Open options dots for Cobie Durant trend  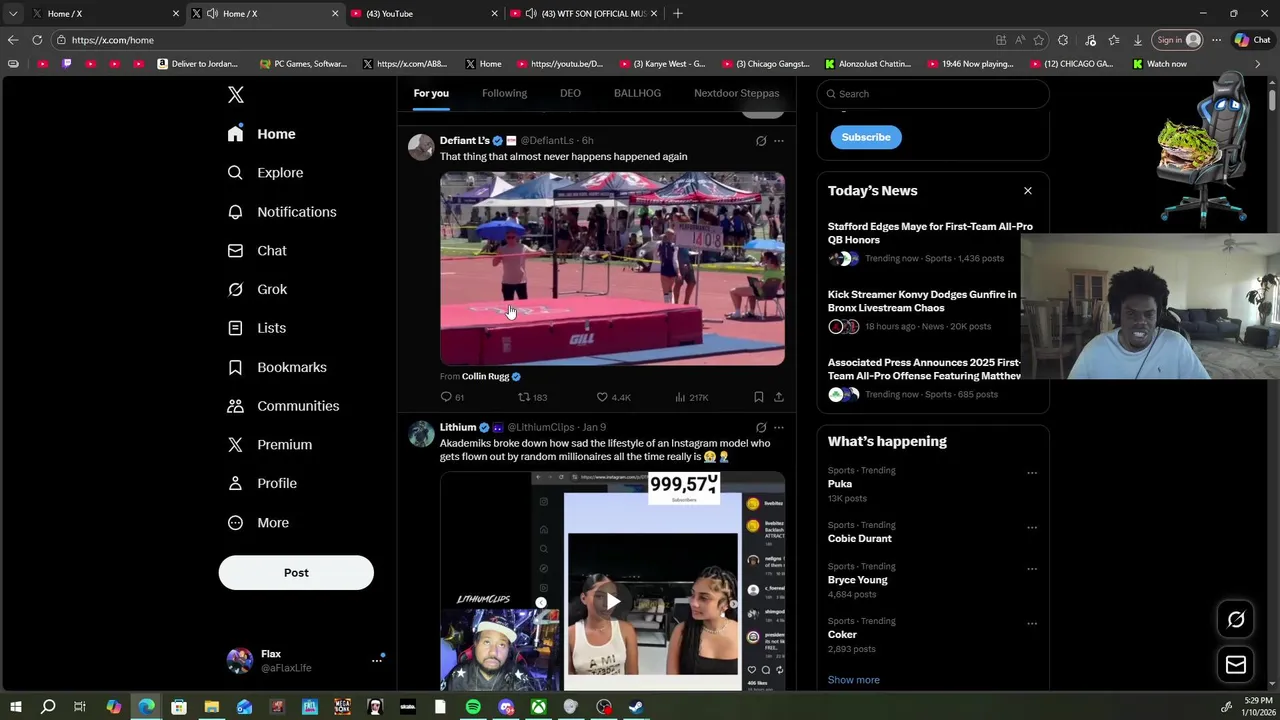point(1032,528)
